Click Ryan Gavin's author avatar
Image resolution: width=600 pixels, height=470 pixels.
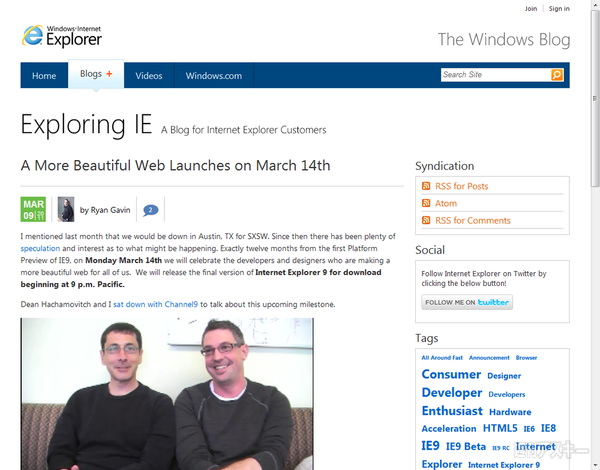click(x=66, y=209)
